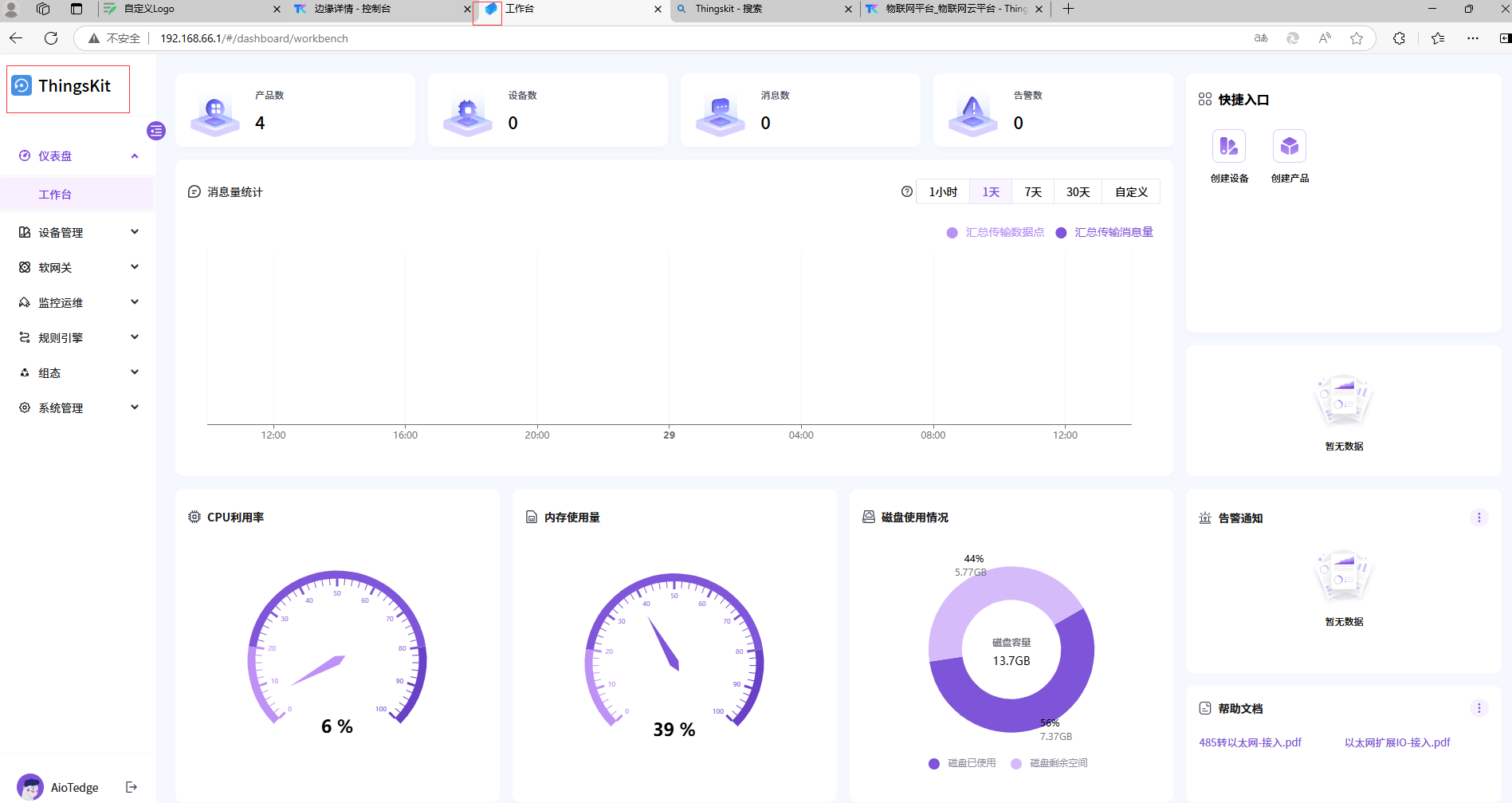Add page to favorites with star icon
The width and height of the screenshot is (1512, 803).
coord(1357,38)
